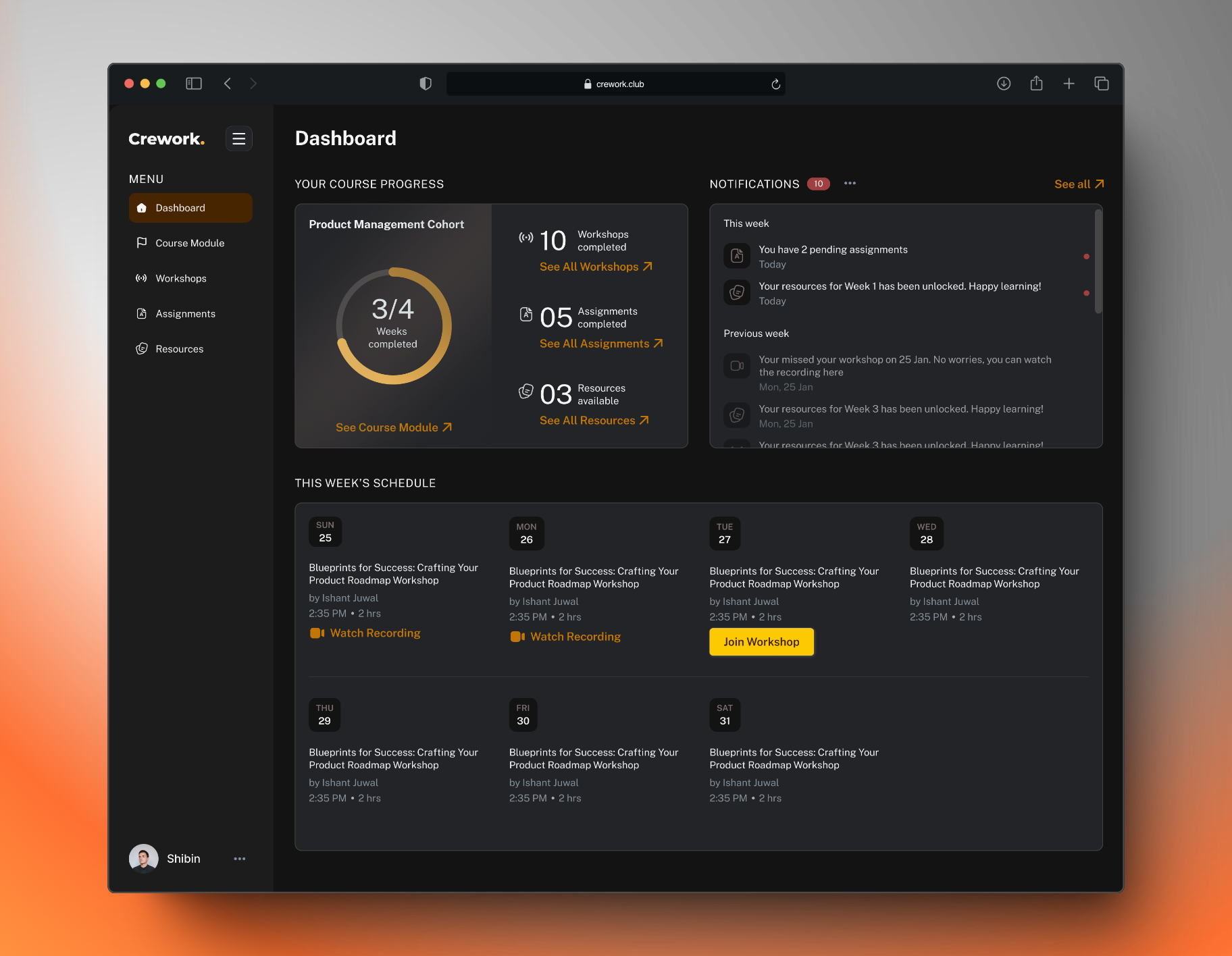Select the SAT 31 date badge
The width and height of the screenshot is (1232, 956).
point(725,715)
